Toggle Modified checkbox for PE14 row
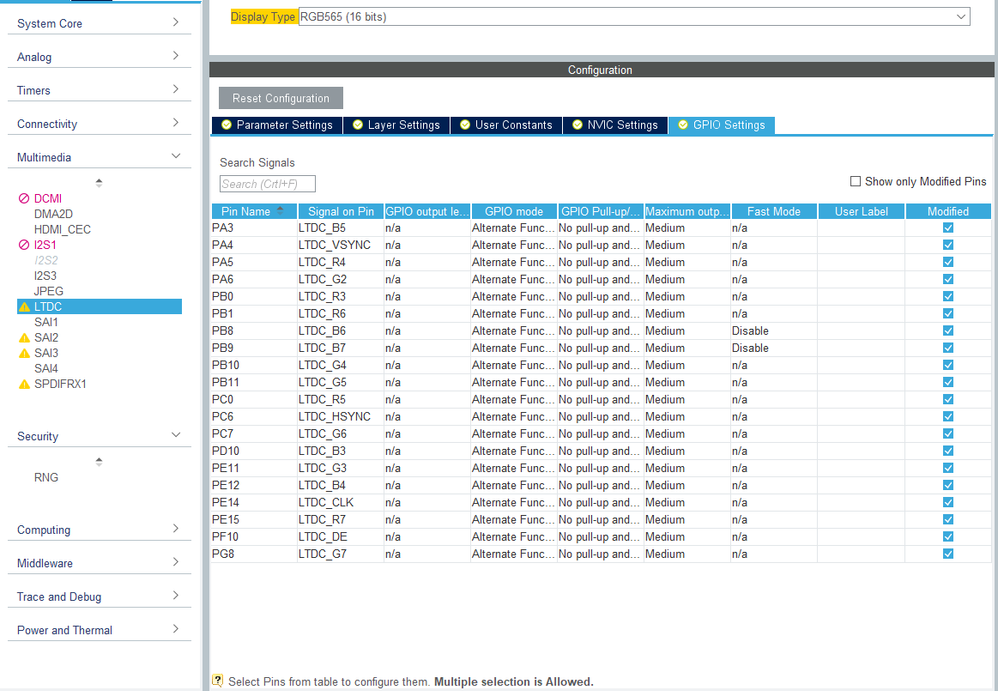Screen dimensions: 998x691 click(948, 503)
